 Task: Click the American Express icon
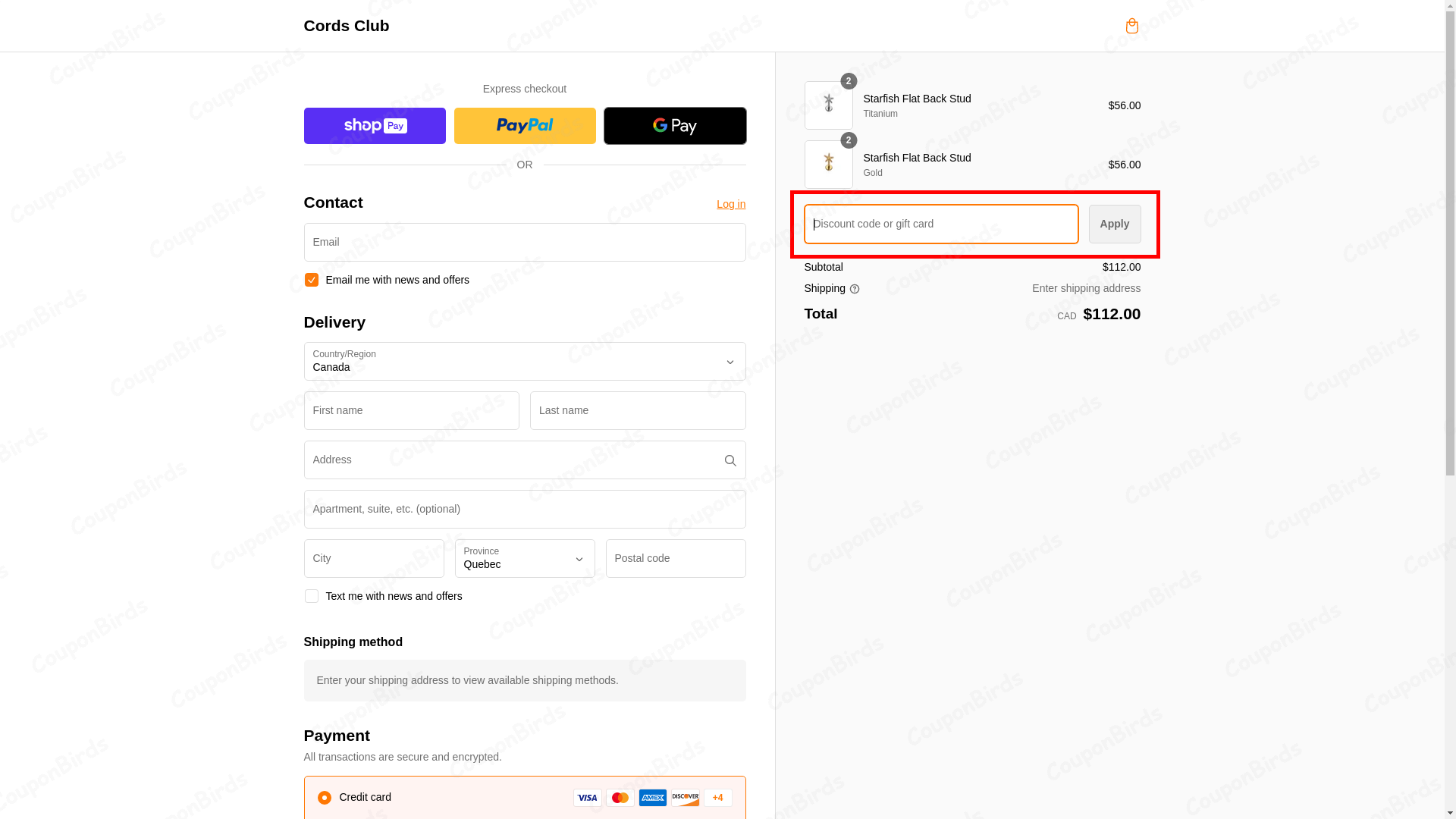(x=652, y=798)
